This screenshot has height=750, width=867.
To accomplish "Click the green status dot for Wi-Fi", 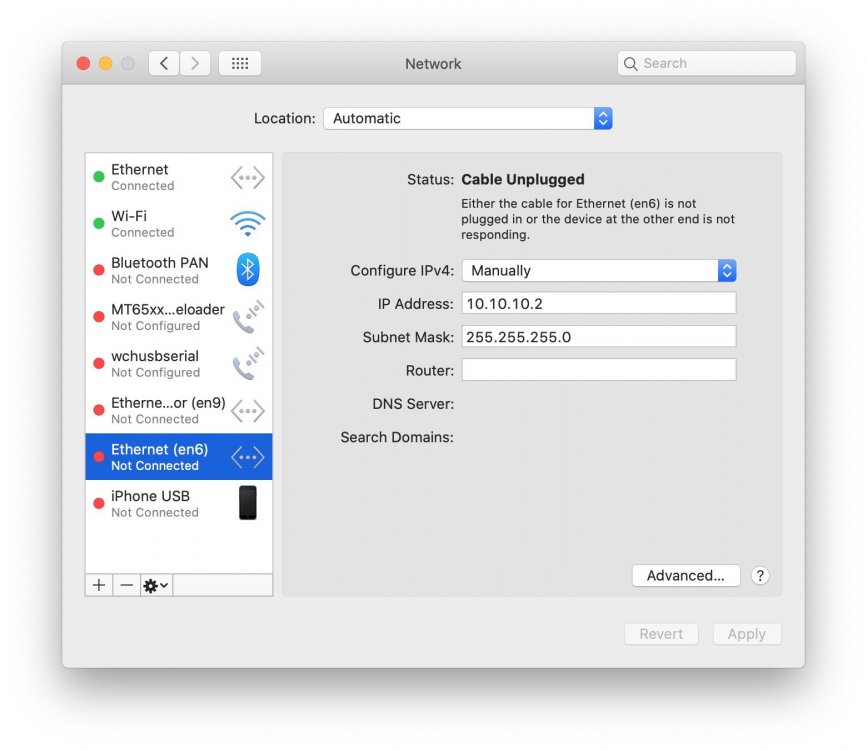I will [x=99, y=223].
